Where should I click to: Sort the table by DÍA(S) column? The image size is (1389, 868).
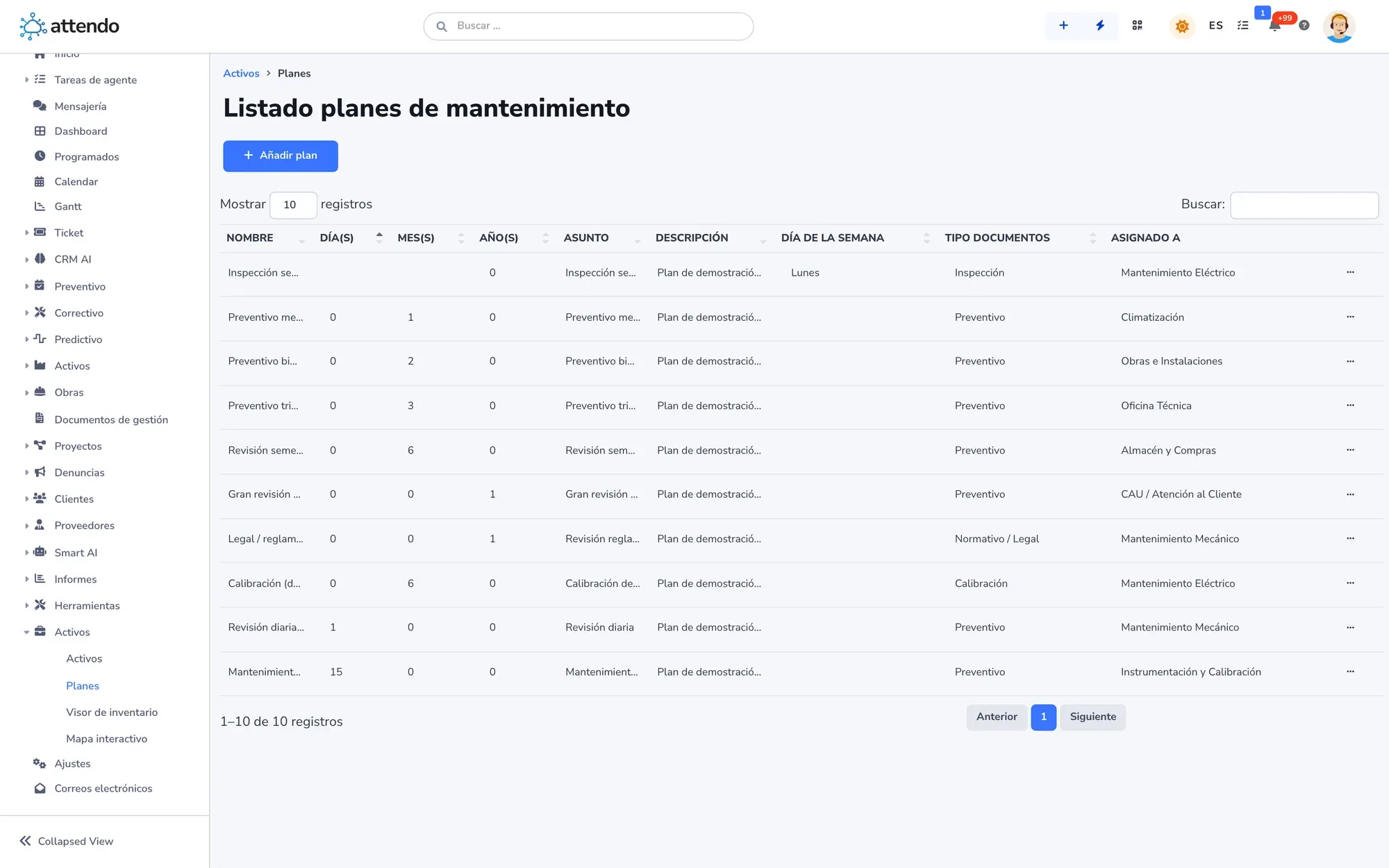[x=351, y=237]
